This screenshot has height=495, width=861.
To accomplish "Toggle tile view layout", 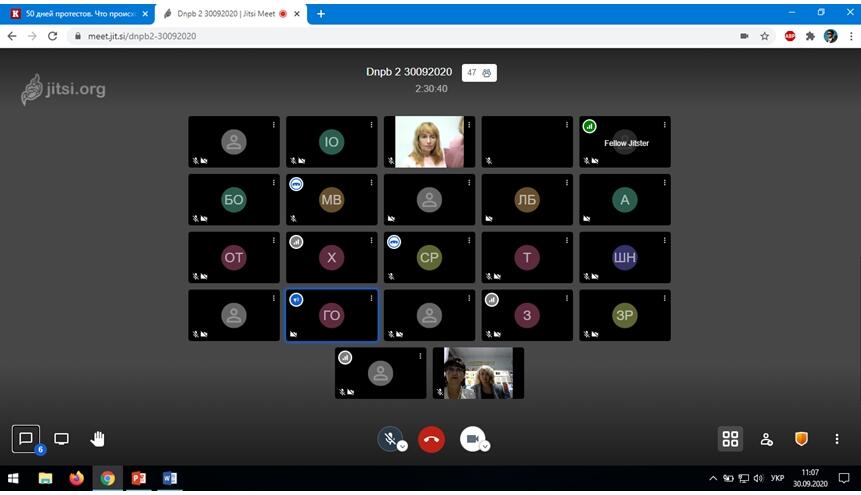I will 730,439.
